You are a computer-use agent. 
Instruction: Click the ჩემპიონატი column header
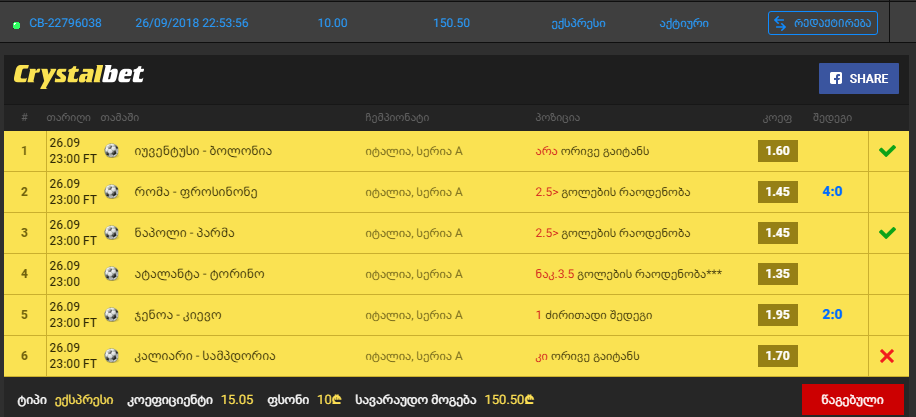(397, 118)
